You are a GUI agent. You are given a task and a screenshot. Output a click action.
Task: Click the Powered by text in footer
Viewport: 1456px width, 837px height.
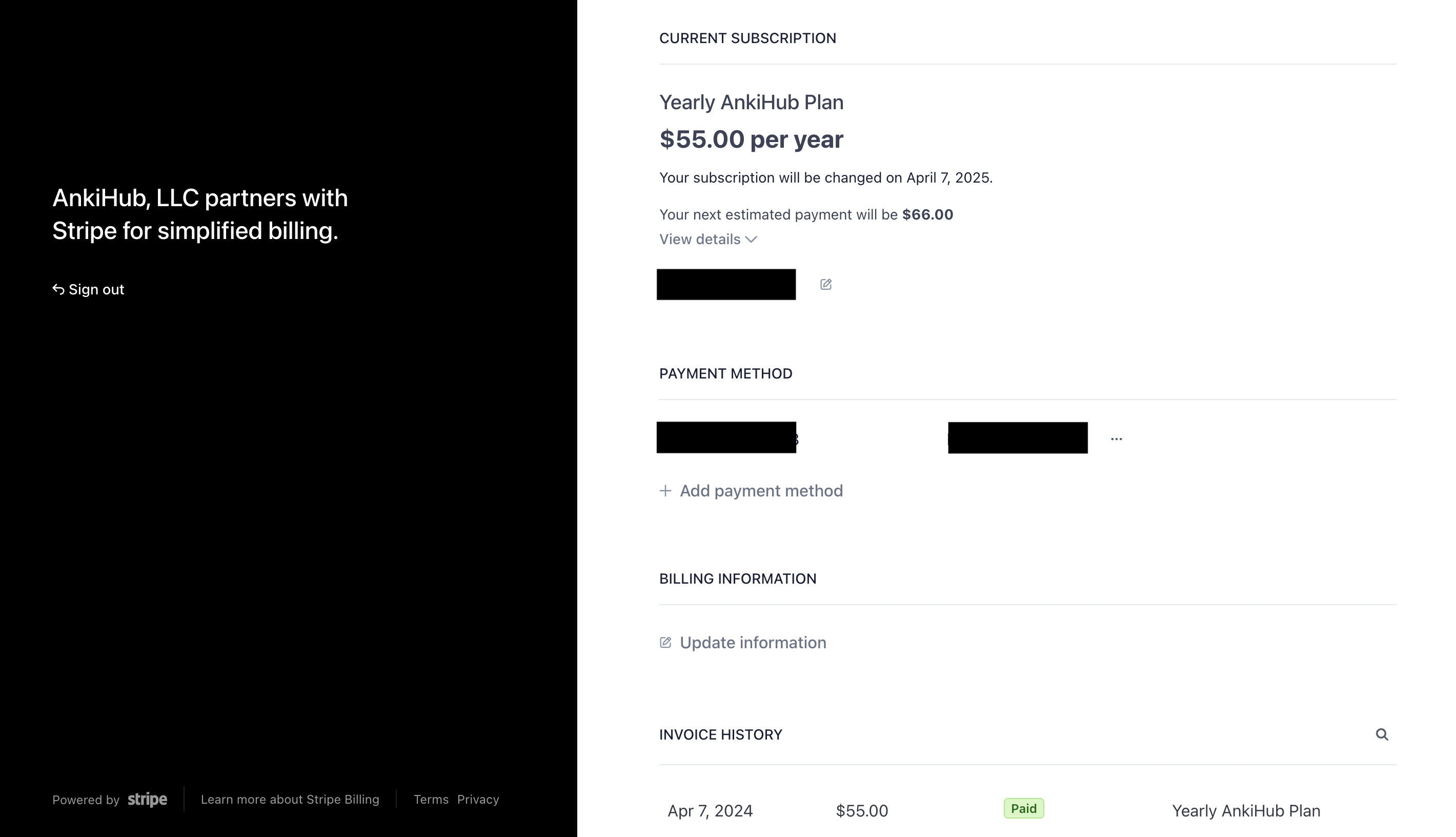click(x=86, y=800)
